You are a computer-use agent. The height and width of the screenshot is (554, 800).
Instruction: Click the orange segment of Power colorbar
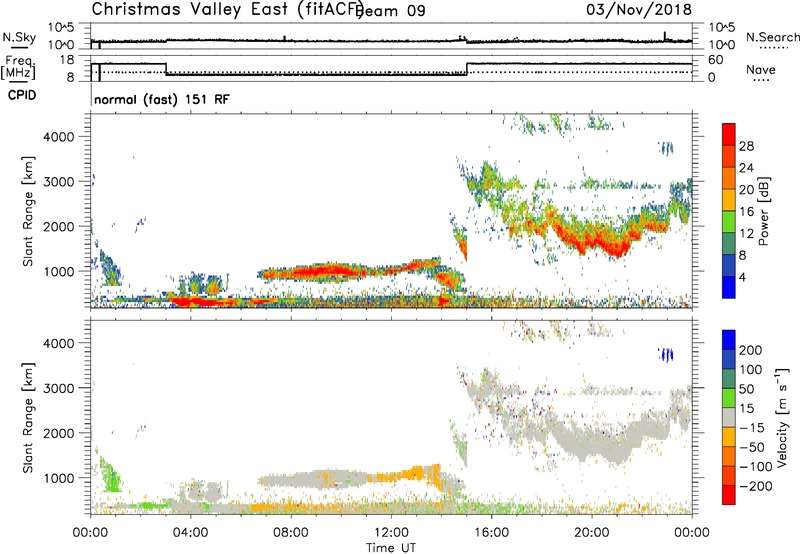coord(729,178)
